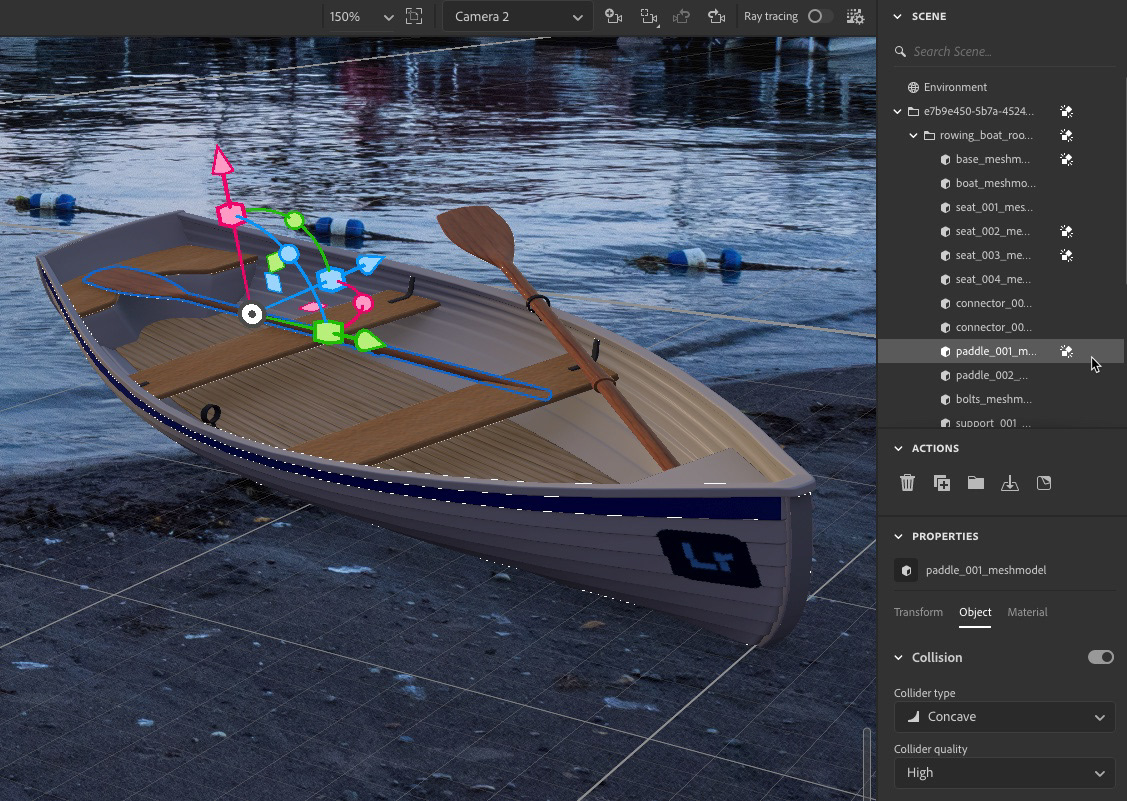Open the Camera 2 dropdown
Viewport: 1127px width, 801px height.
point(518,17)
